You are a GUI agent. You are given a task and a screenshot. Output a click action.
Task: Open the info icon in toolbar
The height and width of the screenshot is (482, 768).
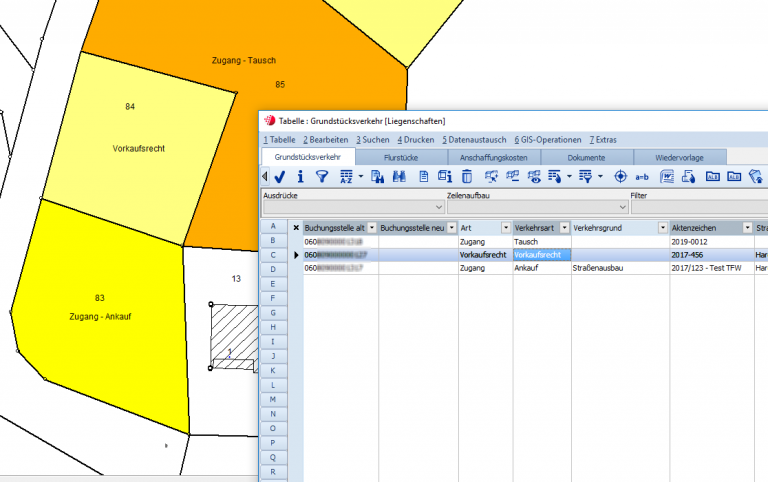[x=300, y=176]
